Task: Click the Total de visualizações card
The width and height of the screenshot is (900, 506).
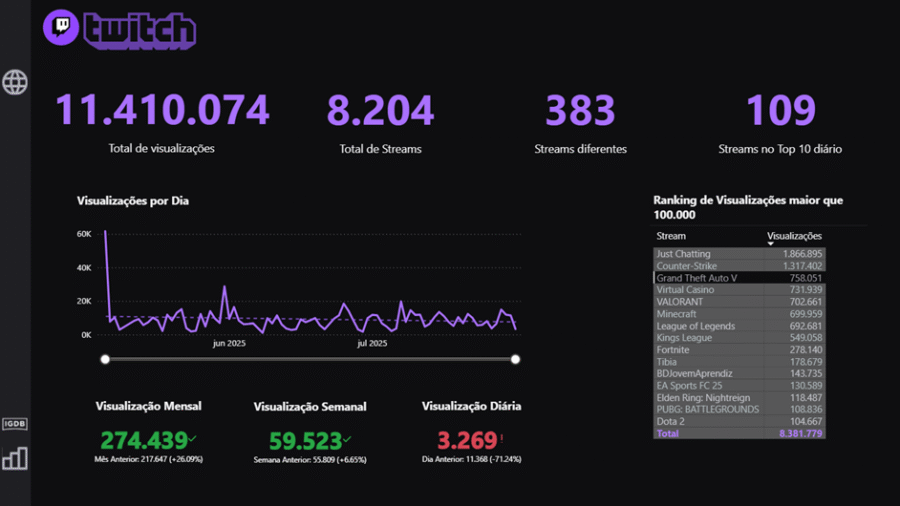Action: click(x=161, y=122)
